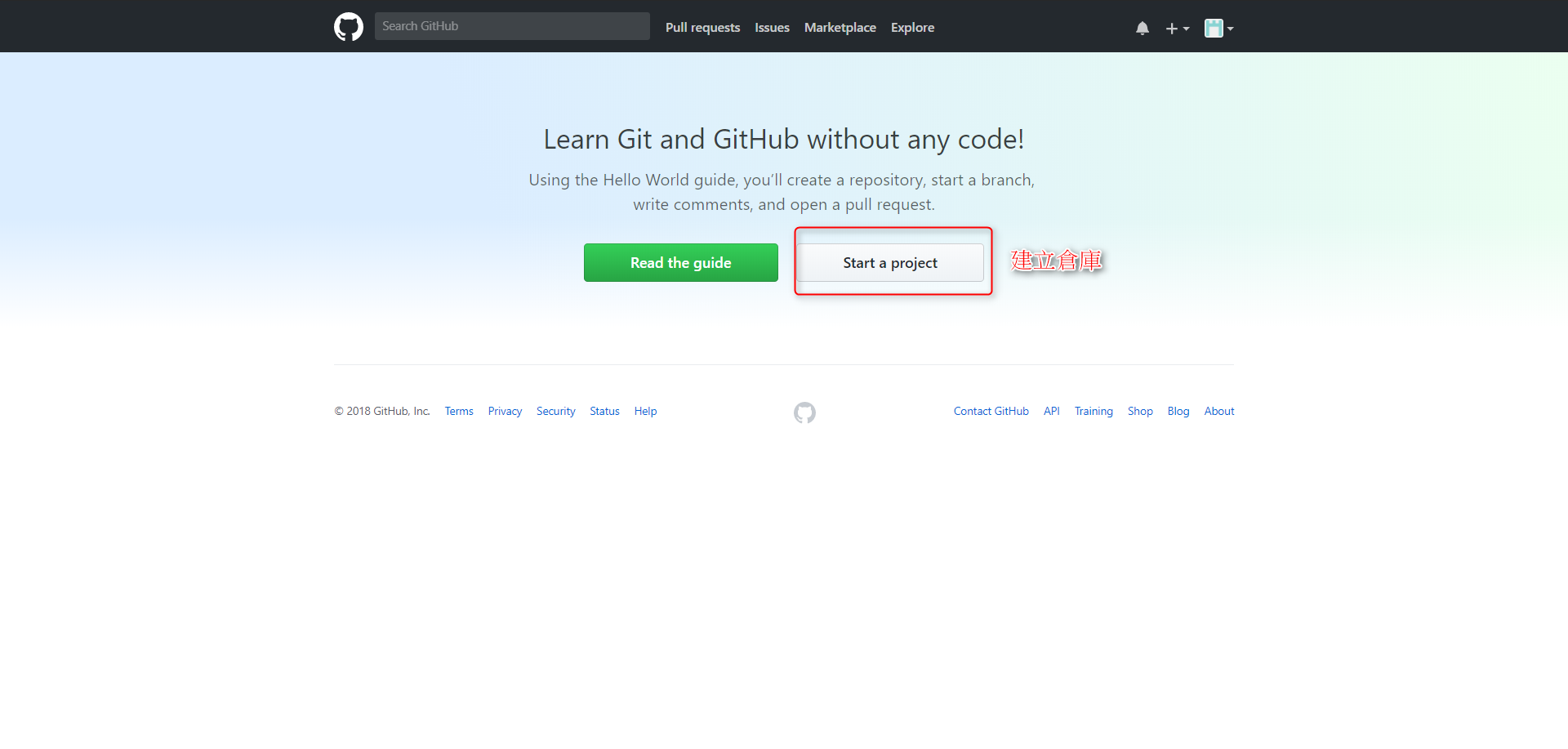Visit the Training footer link
The width and height of the screenshot is (1568, 749).
point(1094,411)
